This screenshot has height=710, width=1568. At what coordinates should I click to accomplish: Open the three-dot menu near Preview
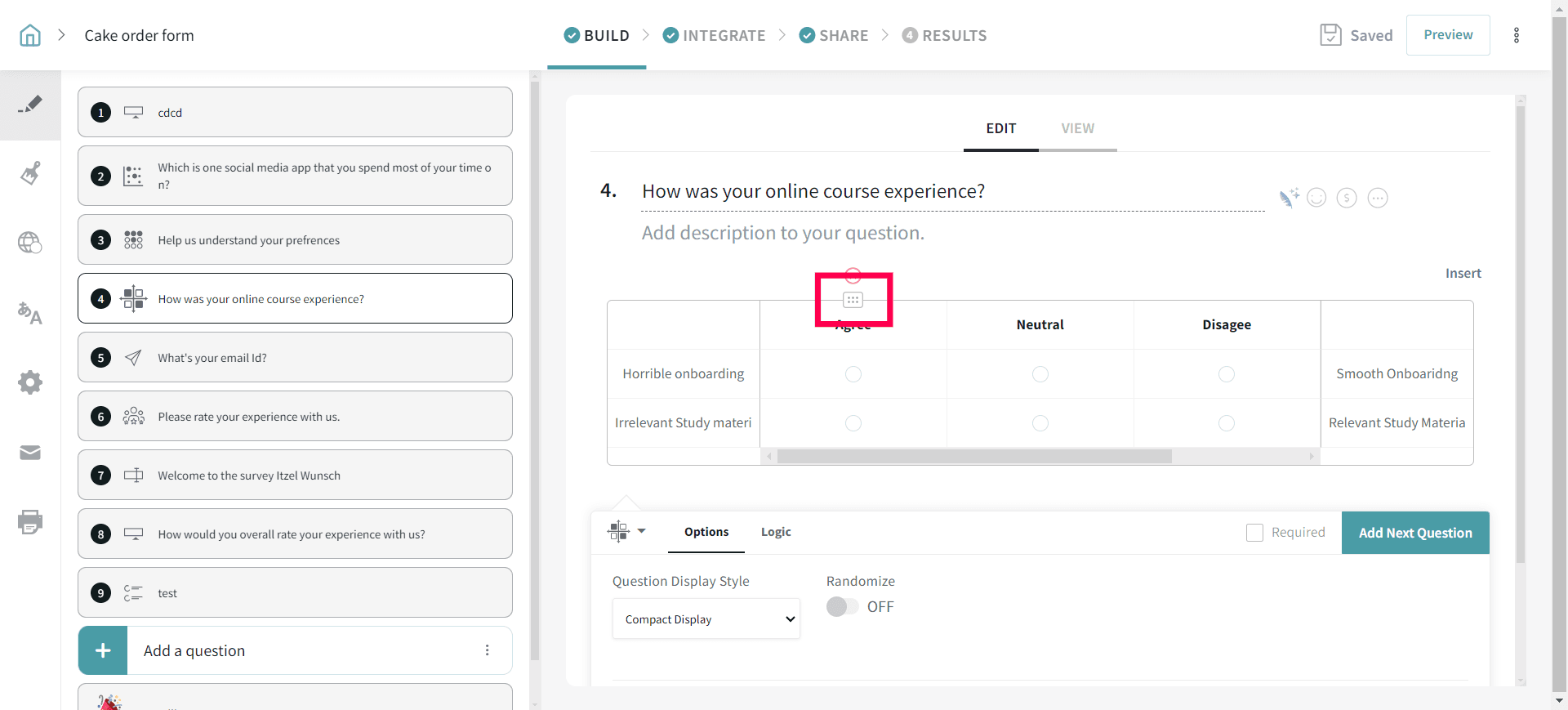click(x=1517, y=35)
